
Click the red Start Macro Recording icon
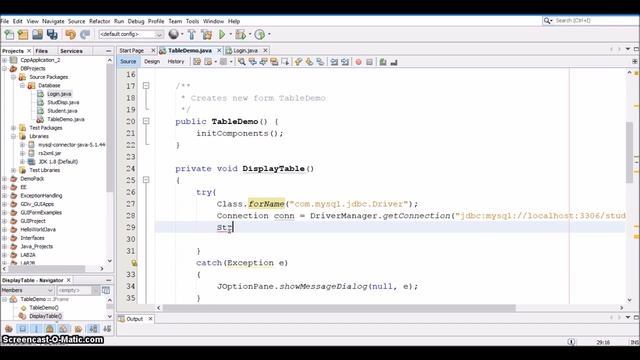point(358,62)
